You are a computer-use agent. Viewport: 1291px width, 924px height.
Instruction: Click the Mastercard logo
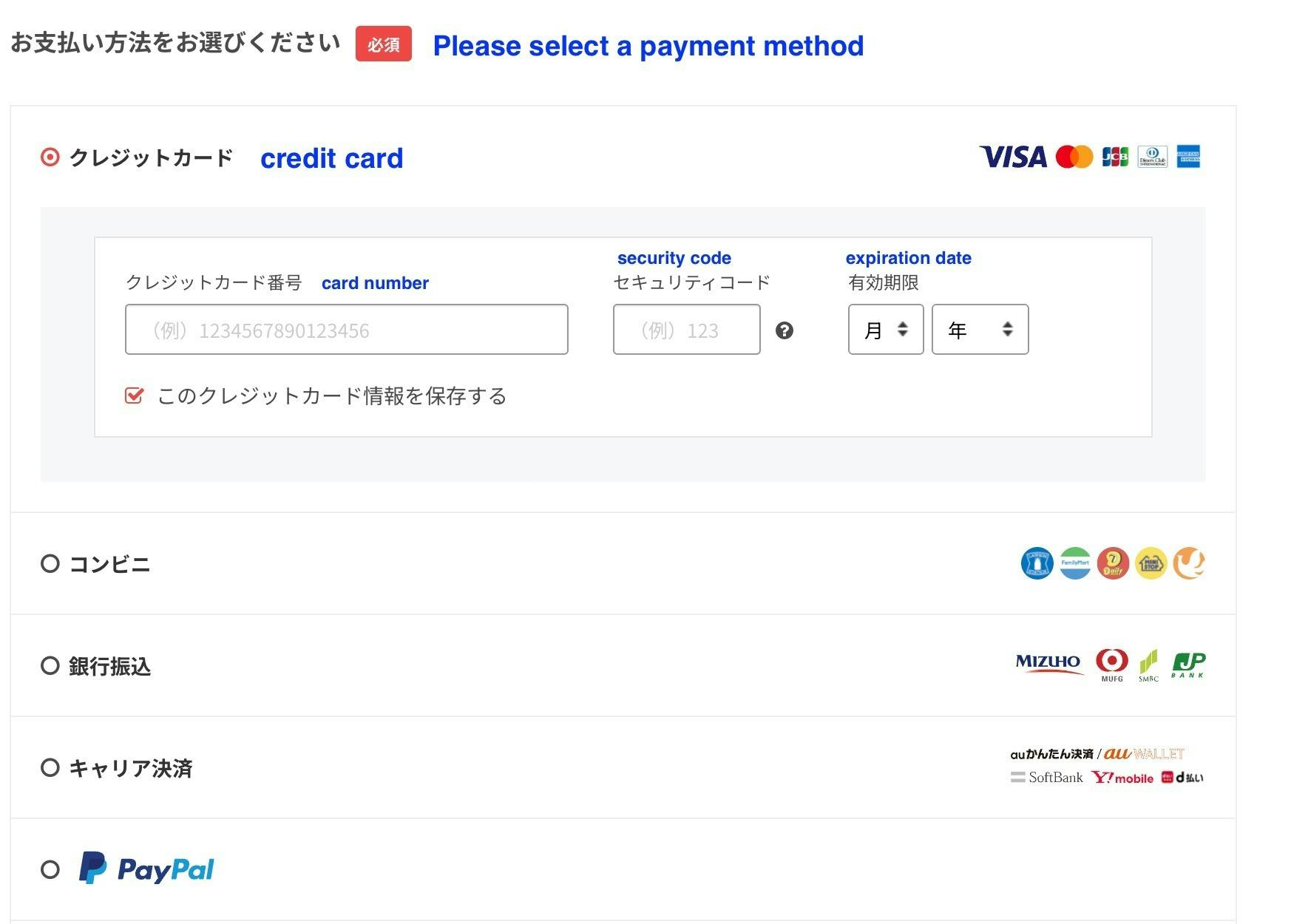1074,157
